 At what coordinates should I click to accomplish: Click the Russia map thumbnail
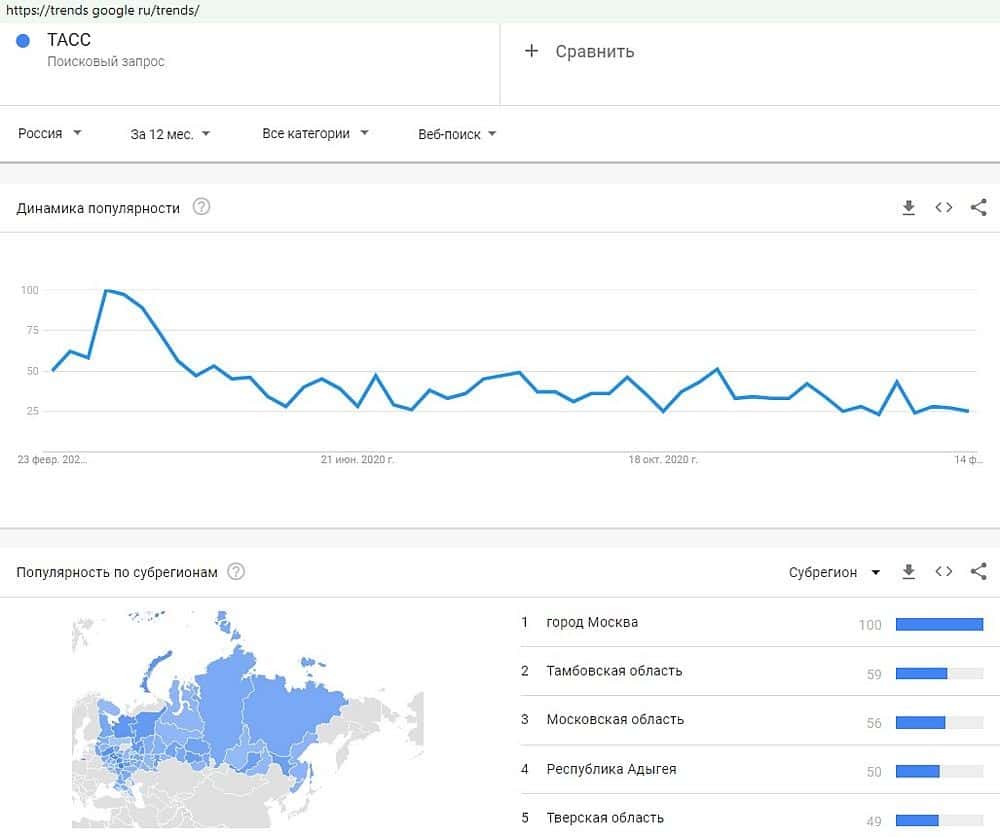(246, 720)
